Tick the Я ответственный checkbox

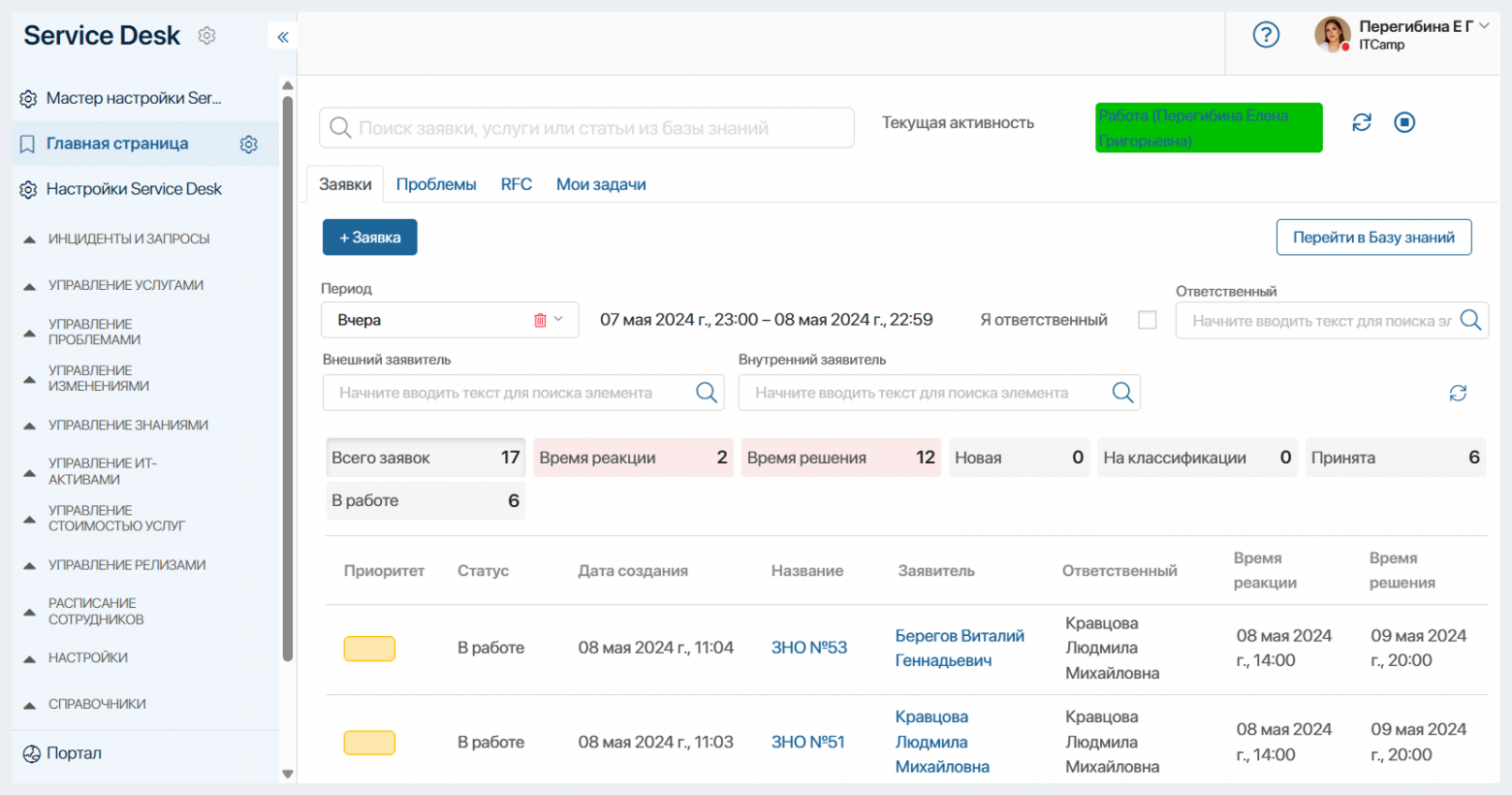1148,320
